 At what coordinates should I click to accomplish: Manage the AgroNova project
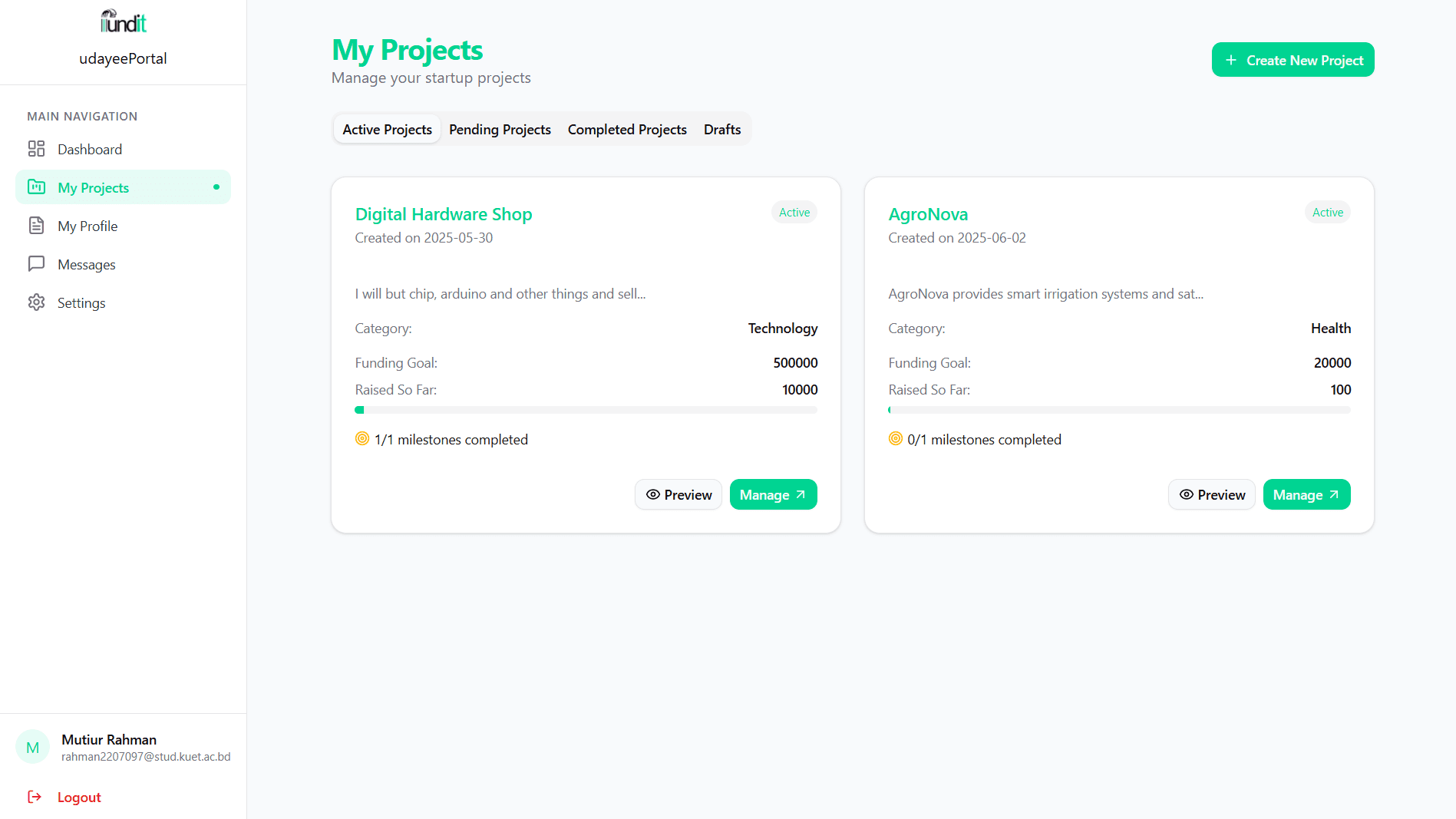1306,494
